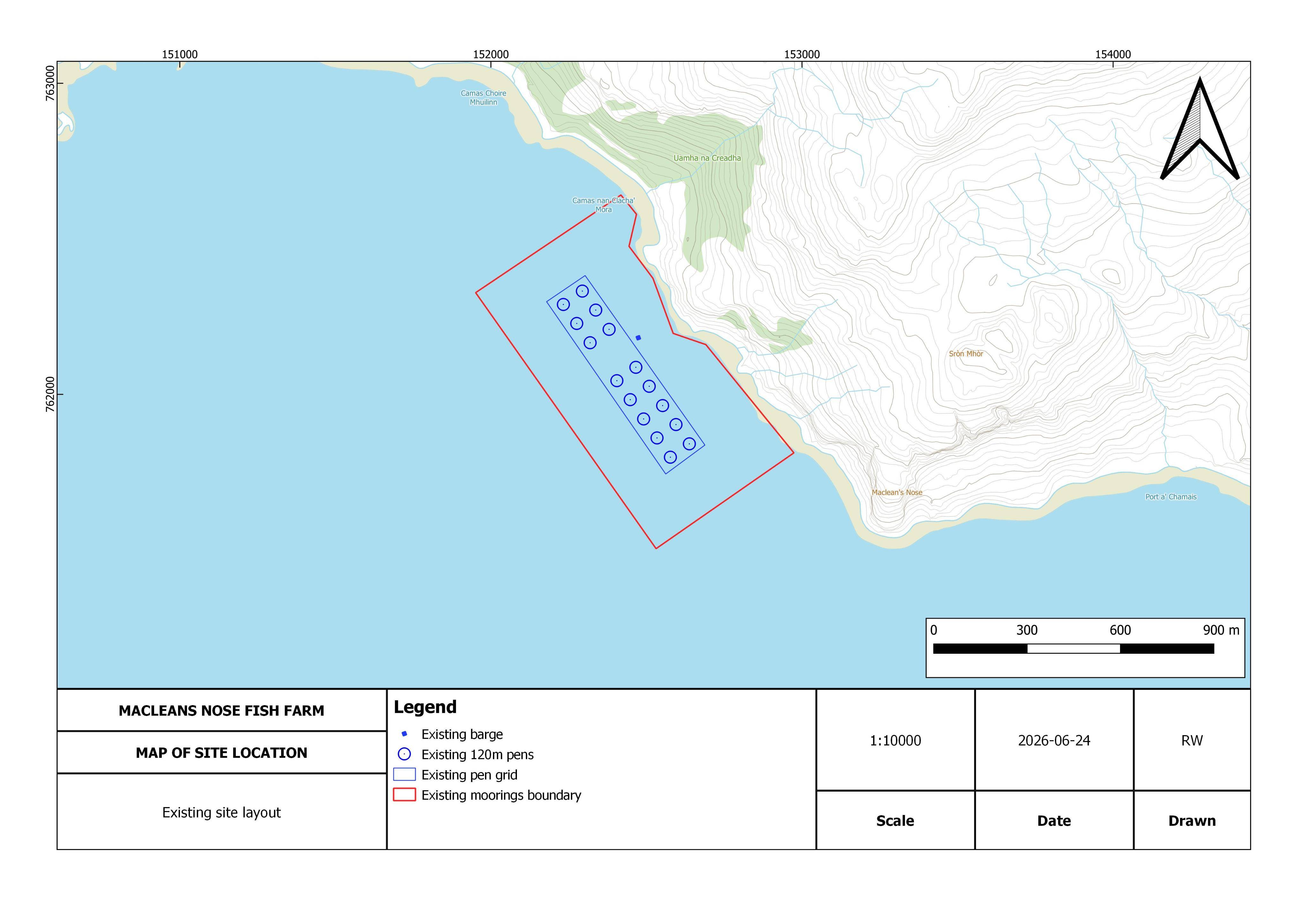Image resolution: width=1307 pixels, height=924 pixels.
Task: Click the 'Port a' Chamais' place name
Action: (1171, 497)
